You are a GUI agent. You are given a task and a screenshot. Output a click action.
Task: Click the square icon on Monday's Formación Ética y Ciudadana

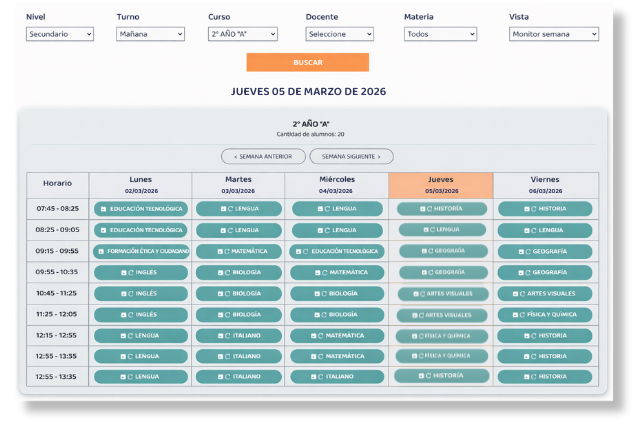click(100, 251)
